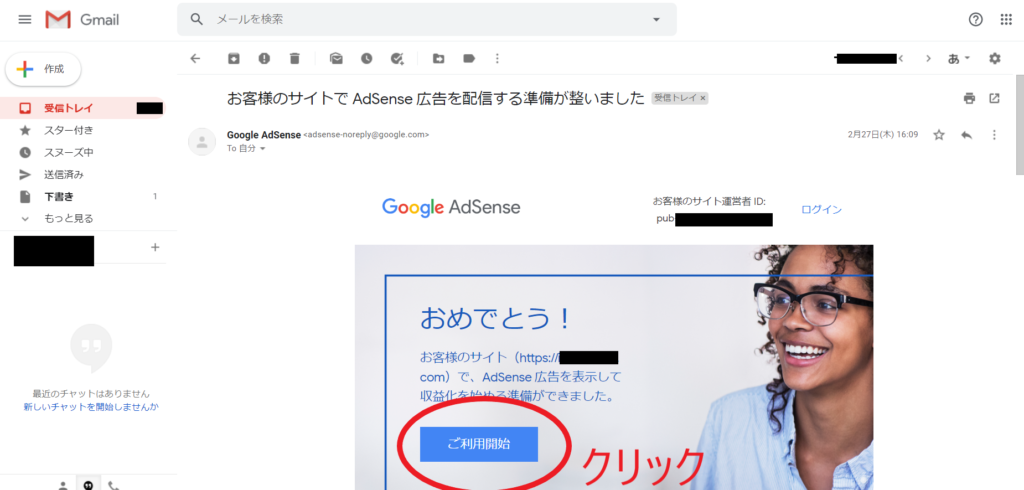Open search options dropdown arrow
The width and height of the screenshot is (1024, 490).
(x=656, y=20)
